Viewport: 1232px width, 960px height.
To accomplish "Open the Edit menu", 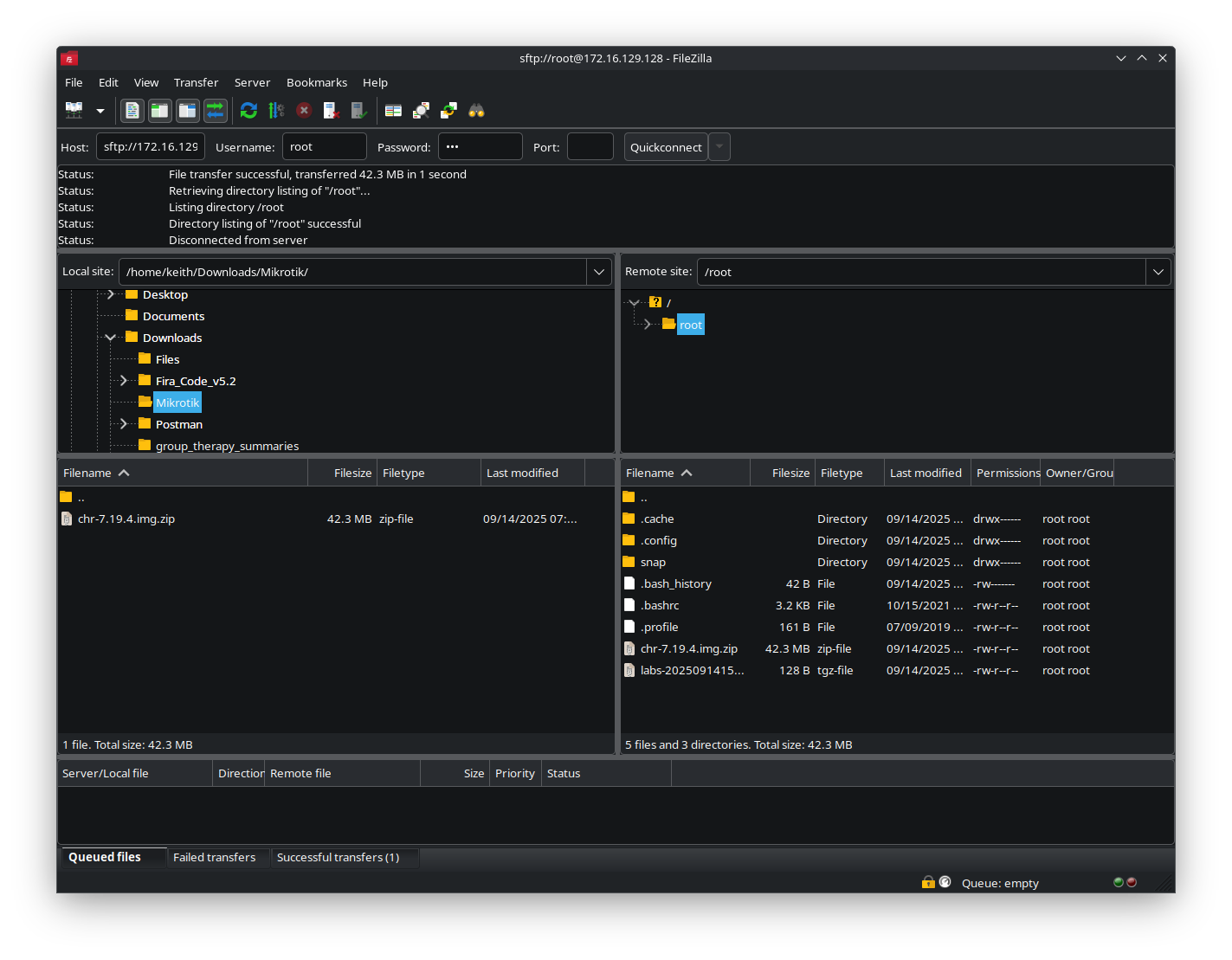I will [x=108, y=82].
